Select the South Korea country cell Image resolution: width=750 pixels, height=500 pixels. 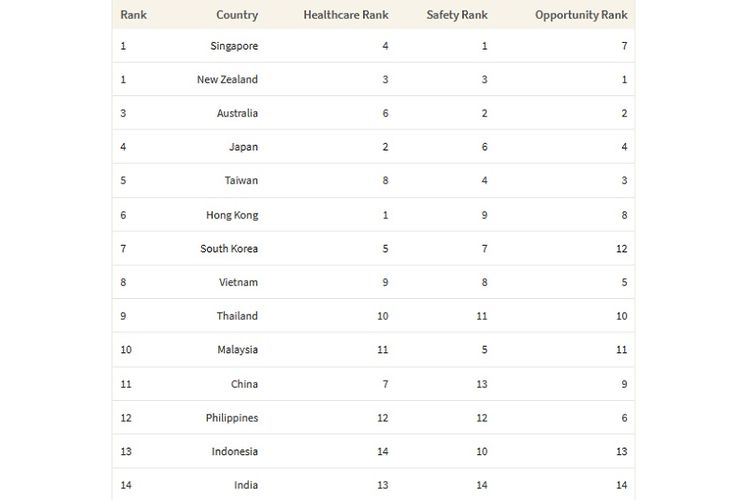click(x=229, y=249)
